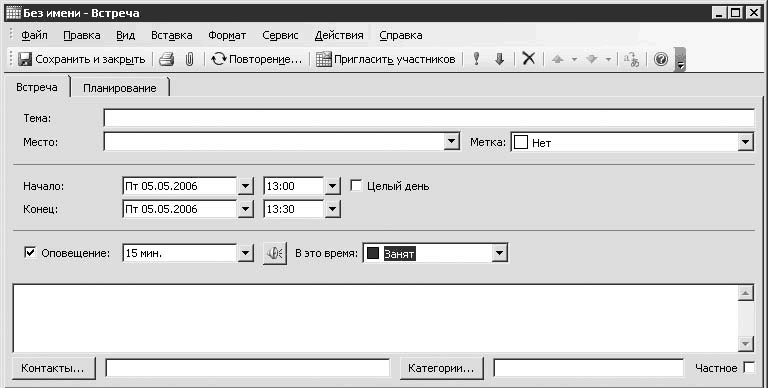
Task: Open toolbar options at the toolbar's end
Action: click(x=680, y=60)
